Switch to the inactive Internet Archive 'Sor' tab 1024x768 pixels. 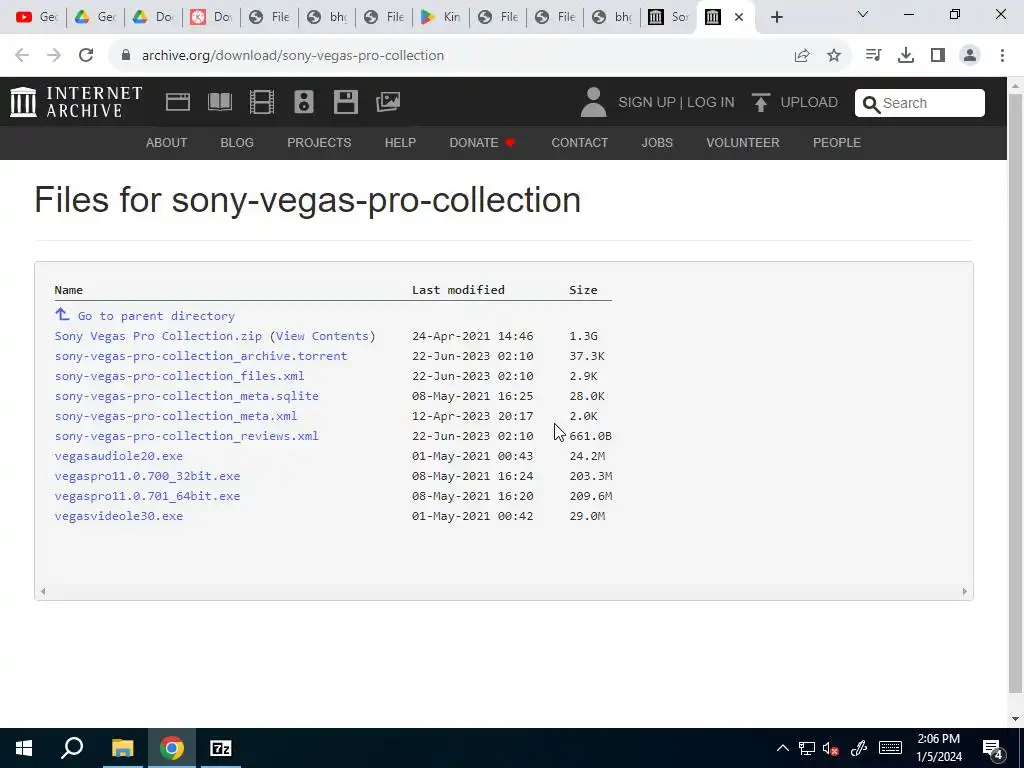tap(669, 17)
